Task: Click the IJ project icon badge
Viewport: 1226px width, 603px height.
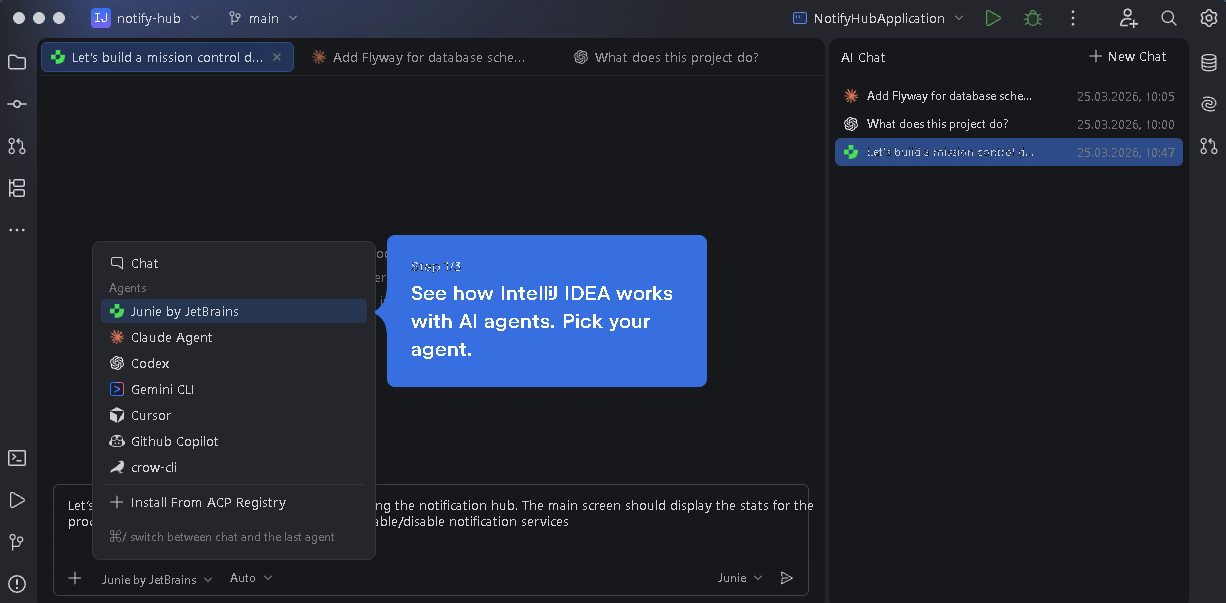Action: click(x=101, y=18)
